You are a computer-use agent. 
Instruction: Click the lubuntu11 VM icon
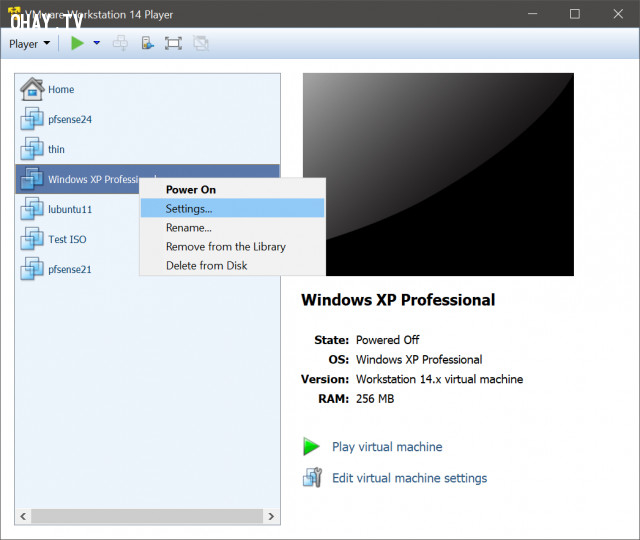tap(32, 209)
